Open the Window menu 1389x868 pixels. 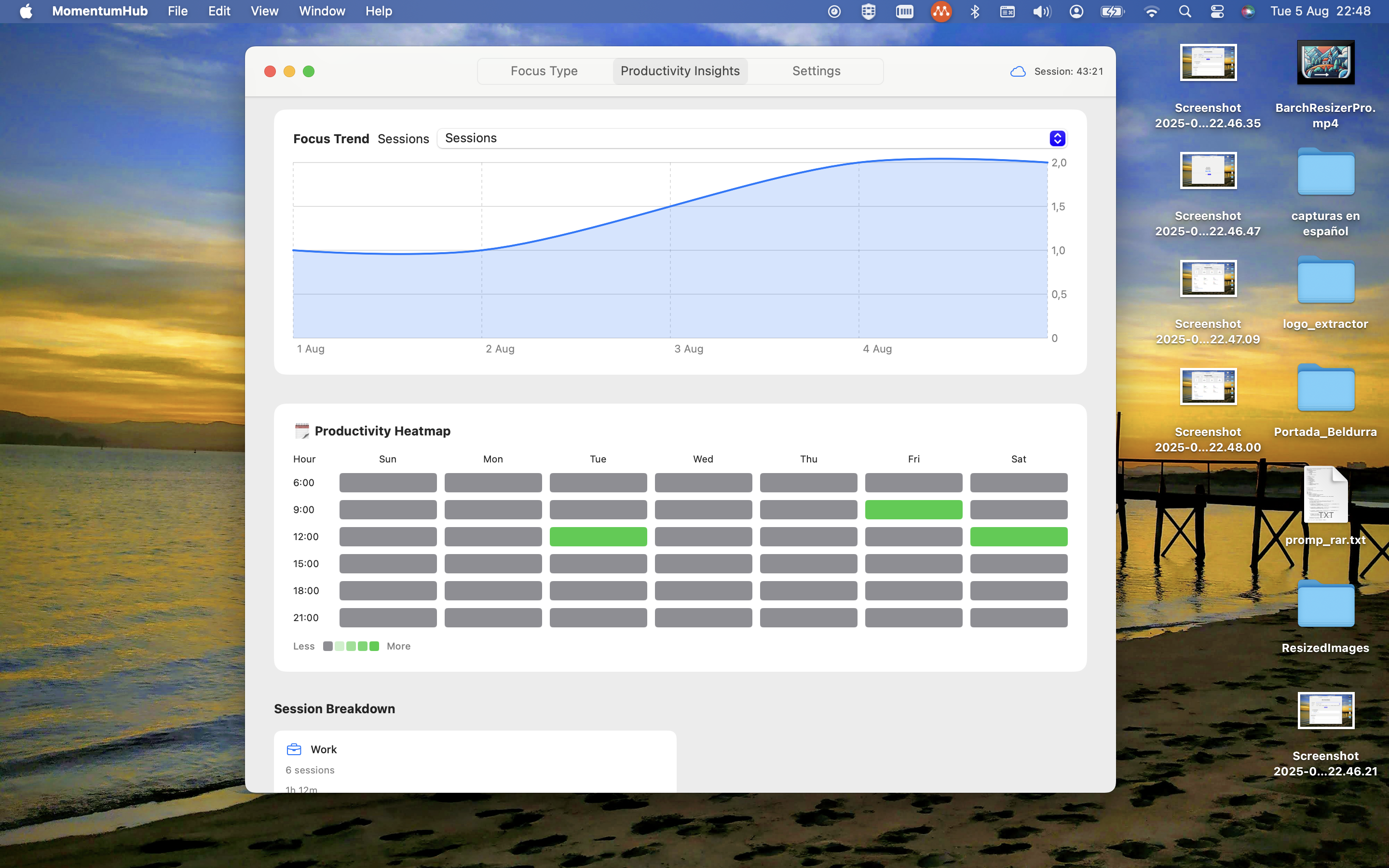tap(322, 11)
